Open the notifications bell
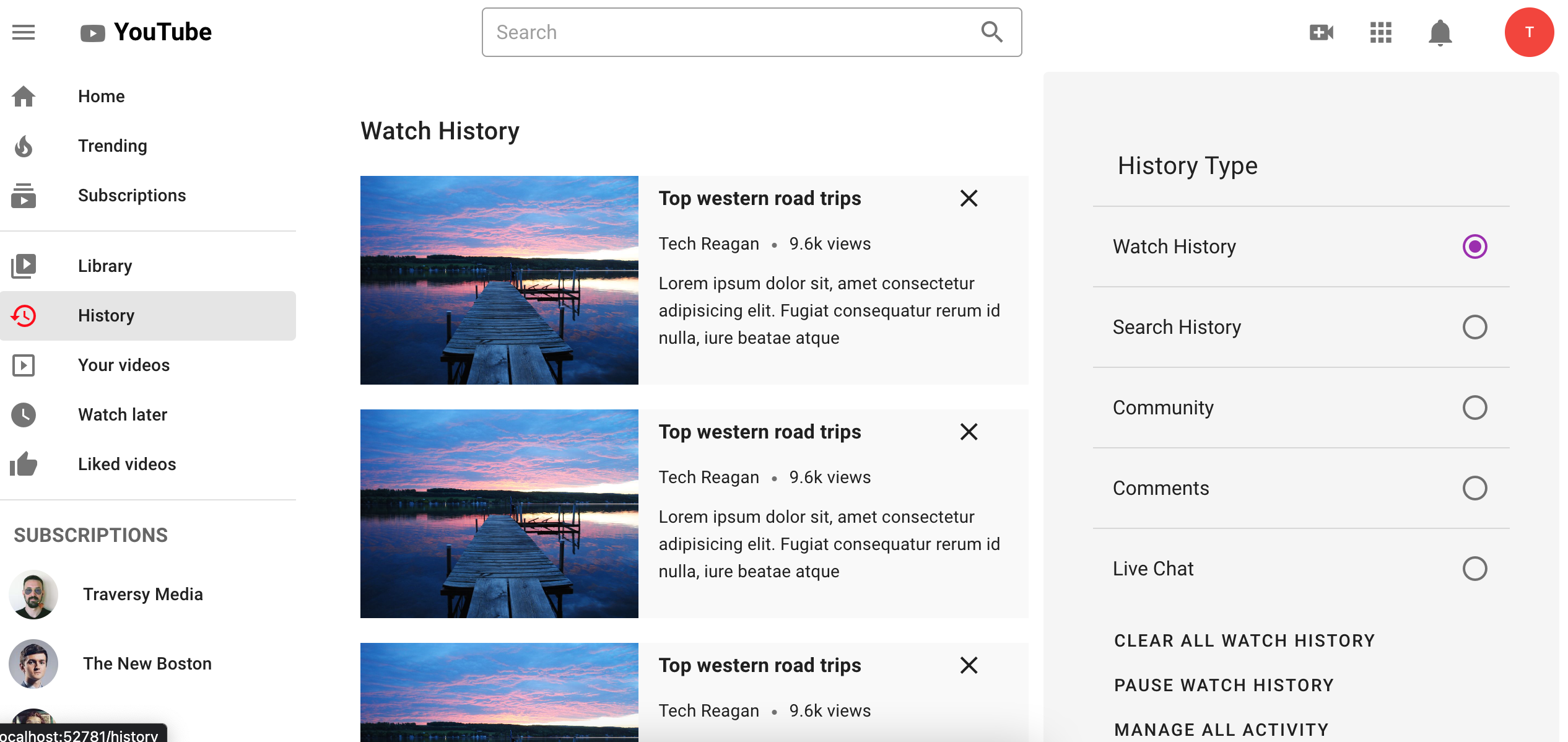The height and width of the screenshot is (742, 1568). coord(1440,32)
